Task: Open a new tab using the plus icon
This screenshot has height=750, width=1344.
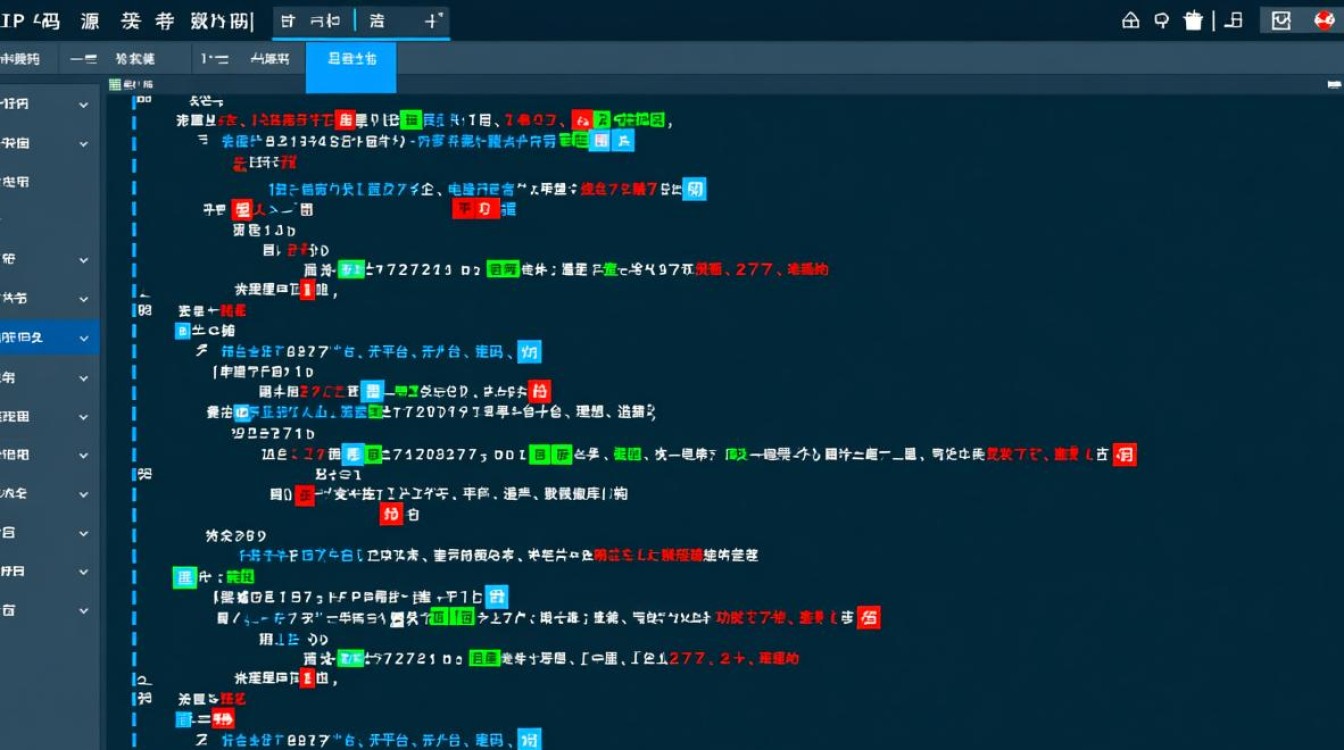Action: point(428,17)
